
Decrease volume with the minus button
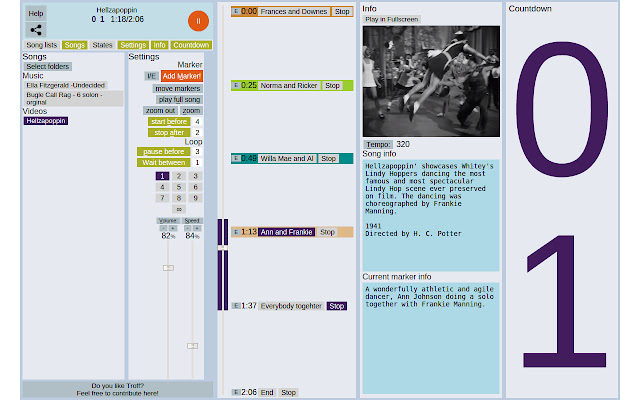click(163, 228)
